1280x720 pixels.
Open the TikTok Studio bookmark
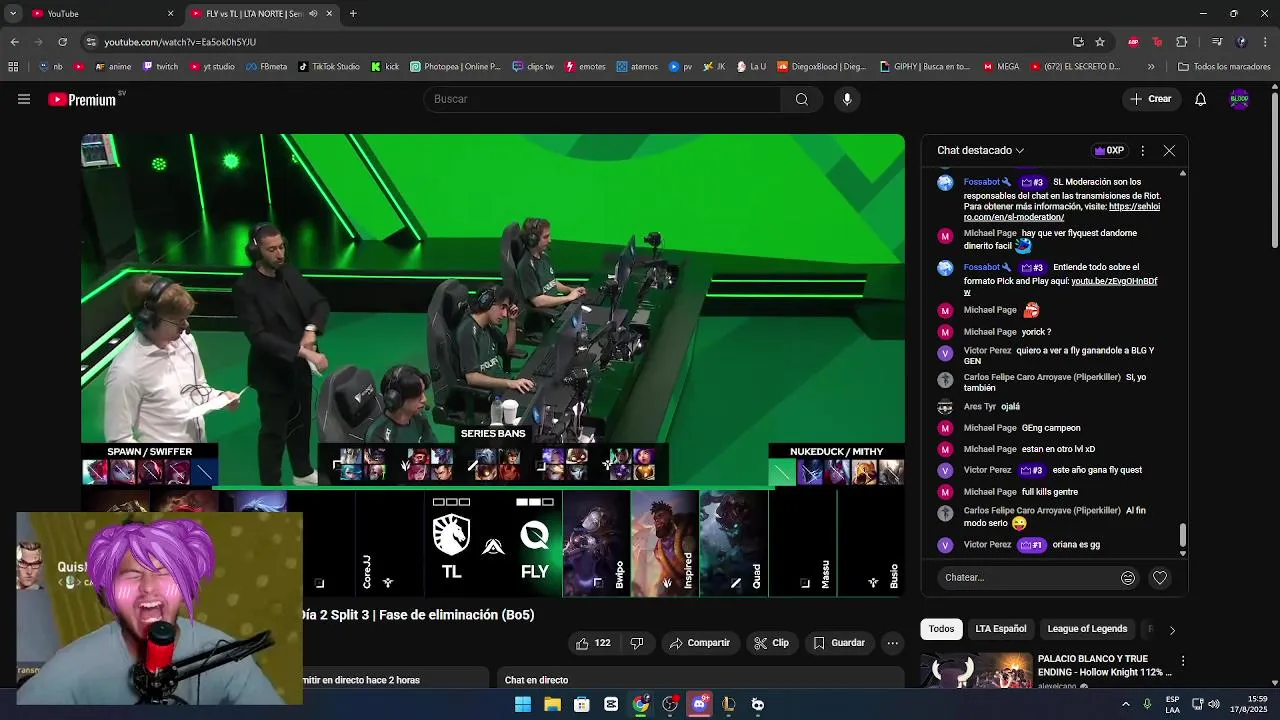point(328,67)
